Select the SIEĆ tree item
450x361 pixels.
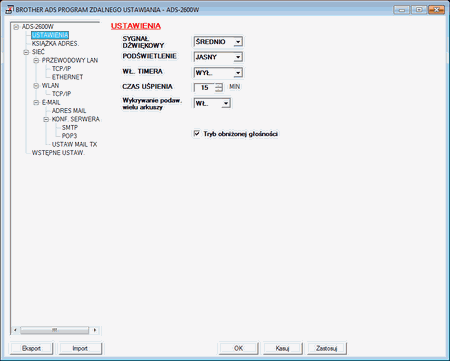point(38,52)
